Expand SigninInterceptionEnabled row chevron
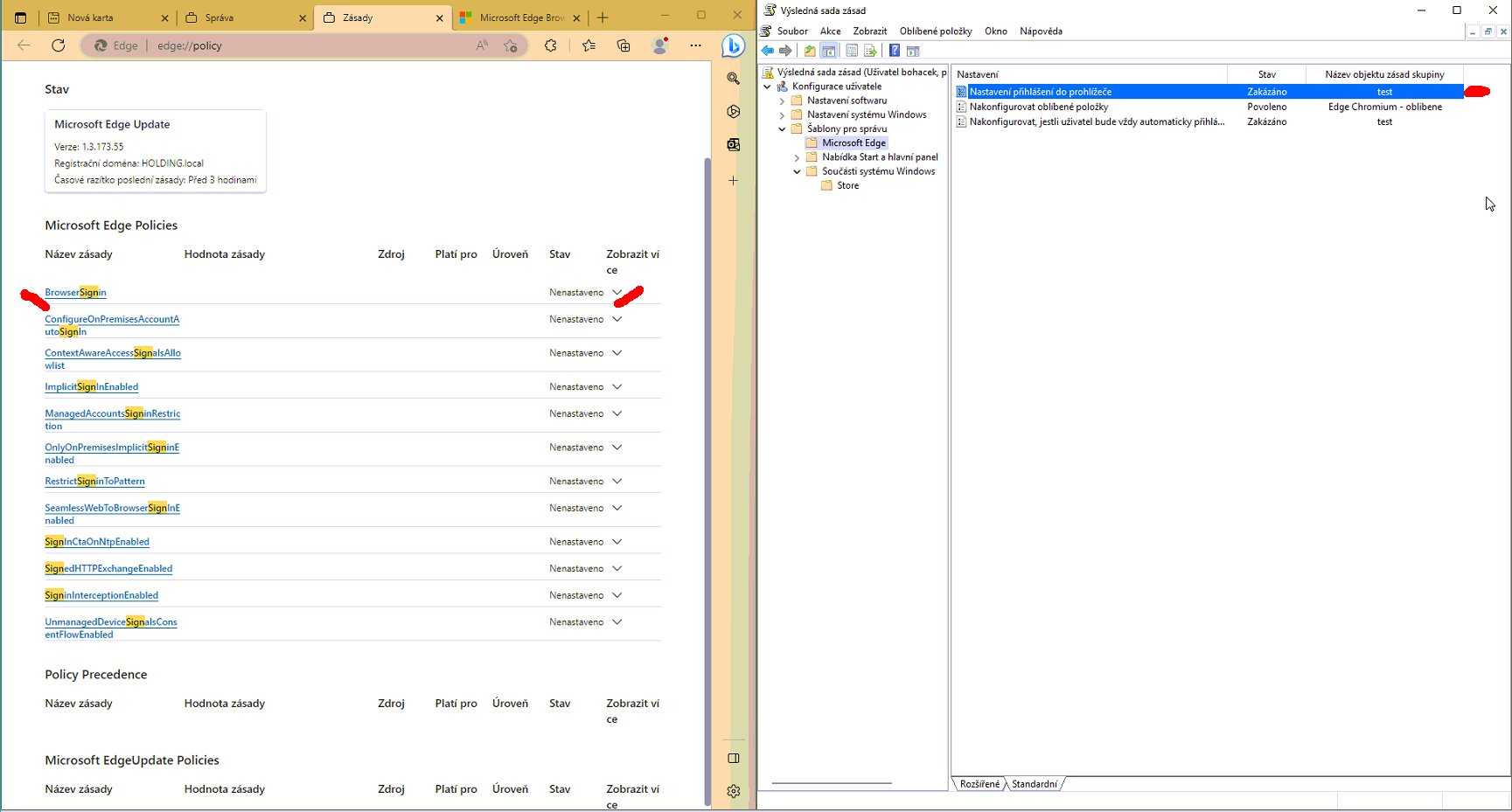Viewport: 1512px width, 812px height. pos(617,595)
